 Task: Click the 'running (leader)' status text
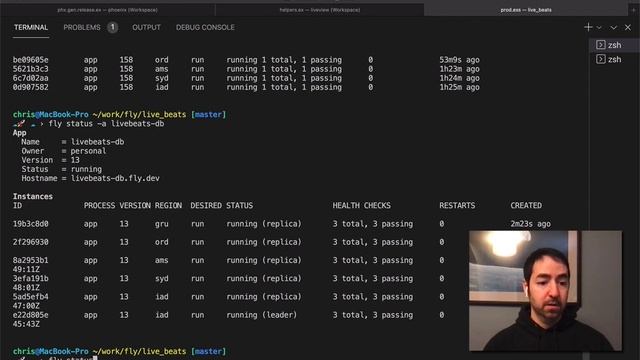pyautogui.click(x=262, y=315)
